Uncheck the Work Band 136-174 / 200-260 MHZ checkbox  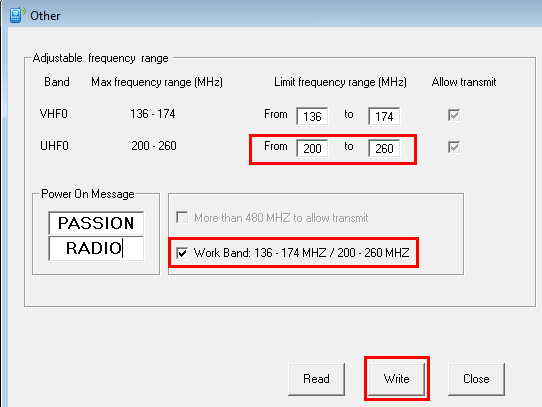click(x=182, y=253)
